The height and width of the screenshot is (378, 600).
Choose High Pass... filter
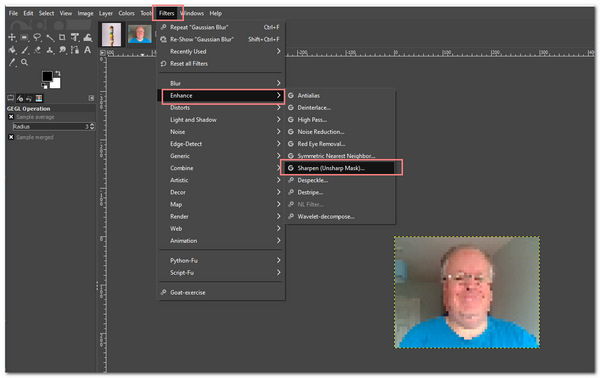tap(340, 120)
